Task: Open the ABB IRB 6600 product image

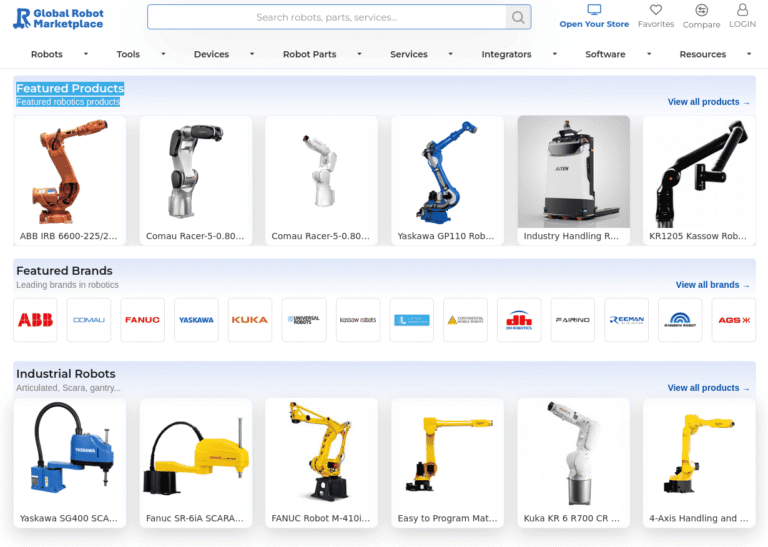Action: pos(70,172)
